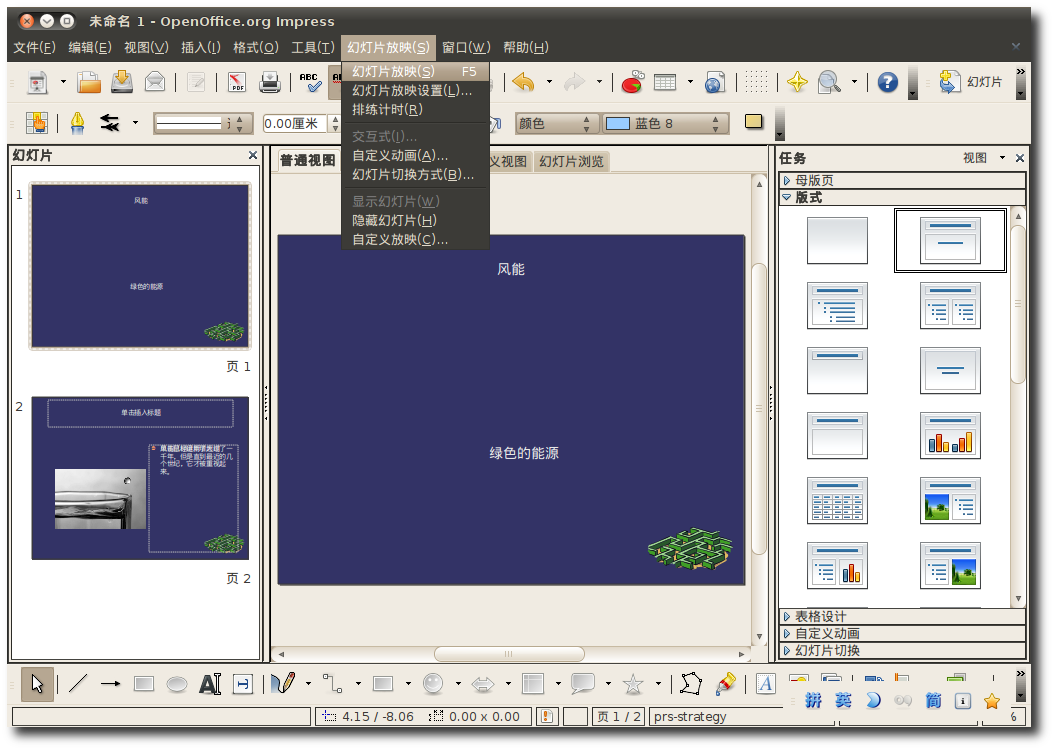1054x750 pixels.
Task: Toggle the Points edit tool
Action: pos(691,684)
